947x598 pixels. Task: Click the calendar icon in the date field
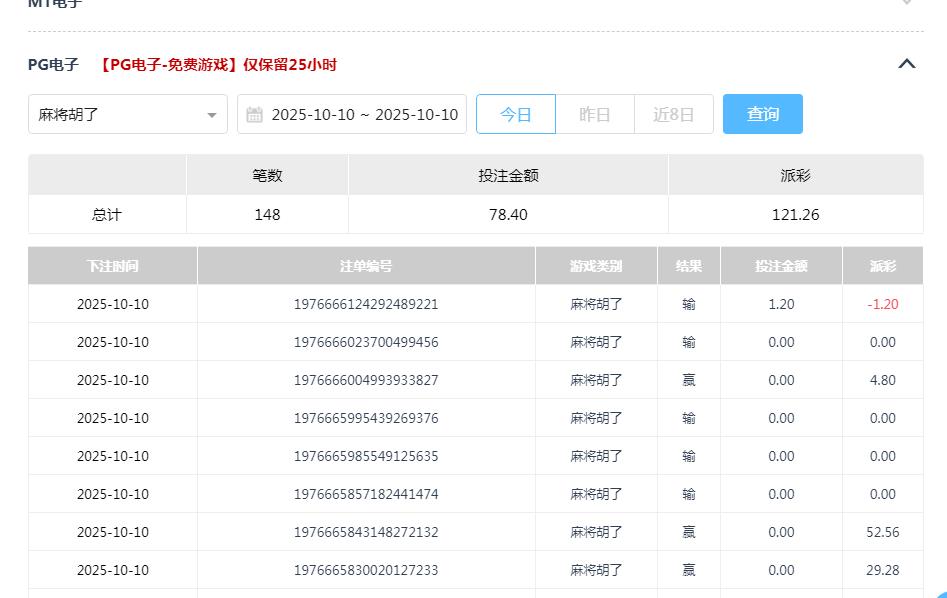click(x=254, y=113)
